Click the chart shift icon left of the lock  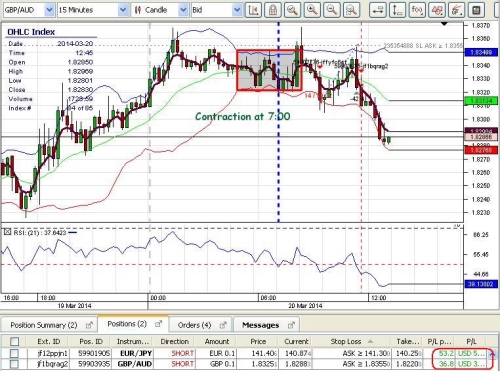point(253,10)
